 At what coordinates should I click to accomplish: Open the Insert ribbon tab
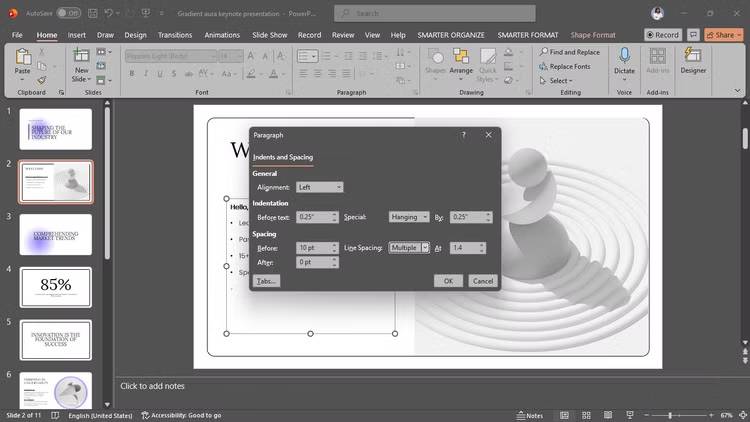point(77,35)
